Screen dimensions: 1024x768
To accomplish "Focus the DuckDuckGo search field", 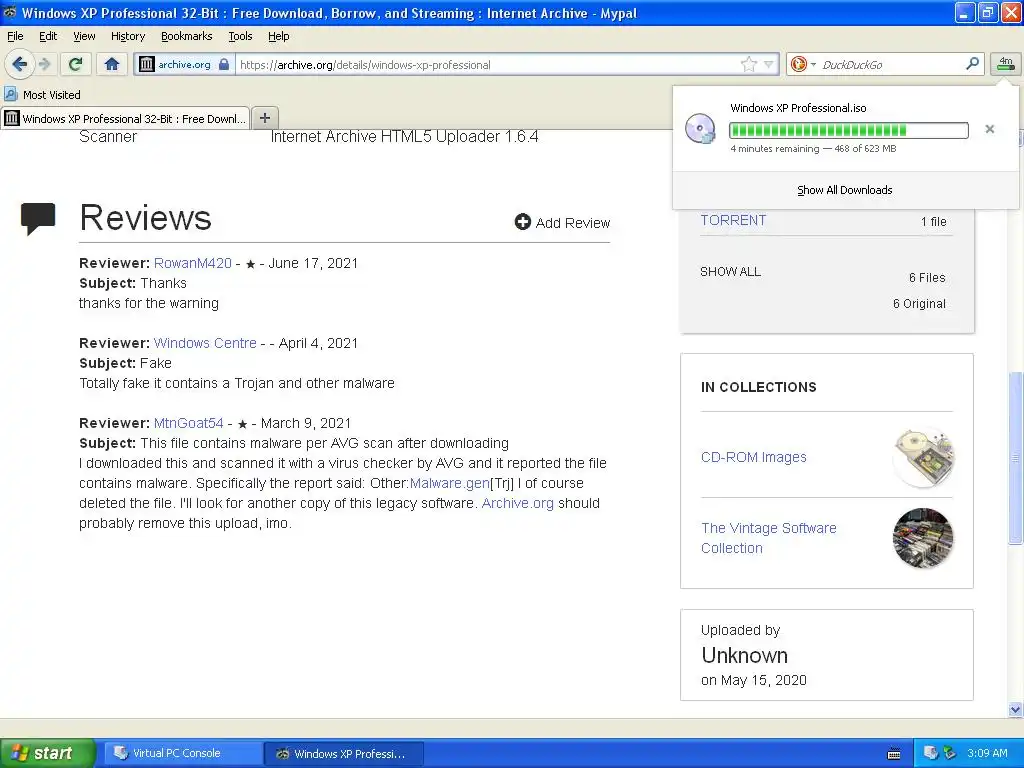I will (x=891, y=65).
